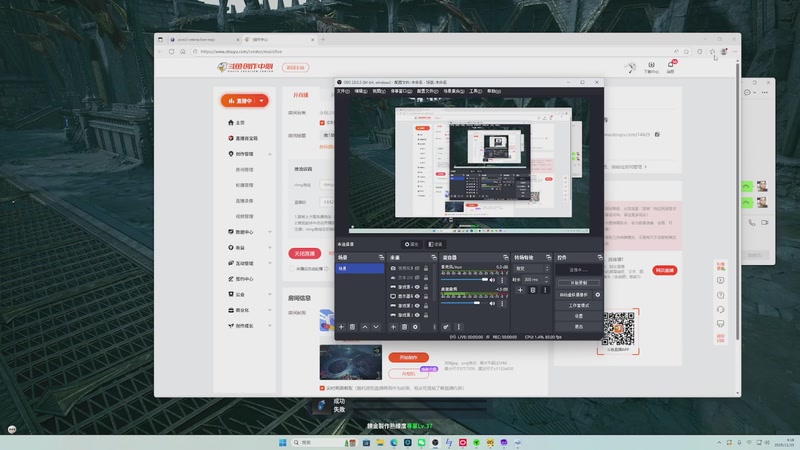Toggle visibility eye of camera capture source

[417, 268]
